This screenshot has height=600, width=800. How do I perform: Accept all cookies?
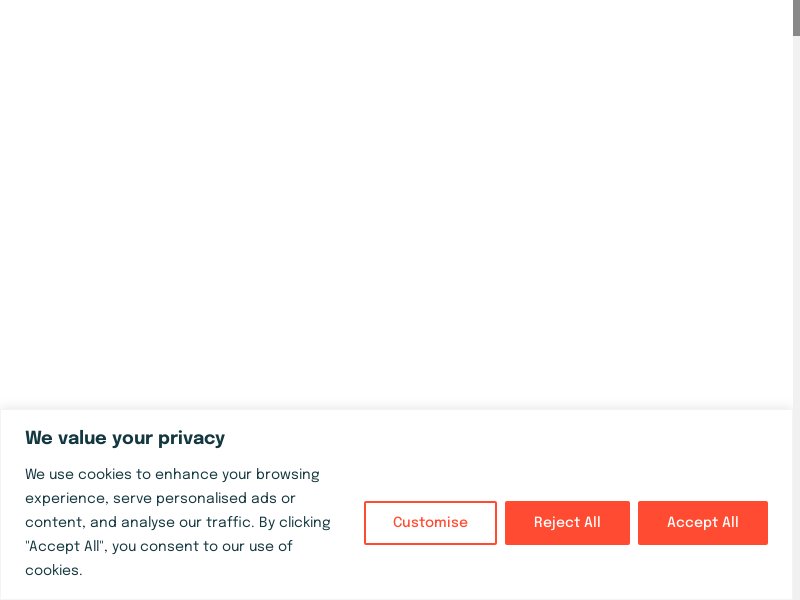point(702,523)
